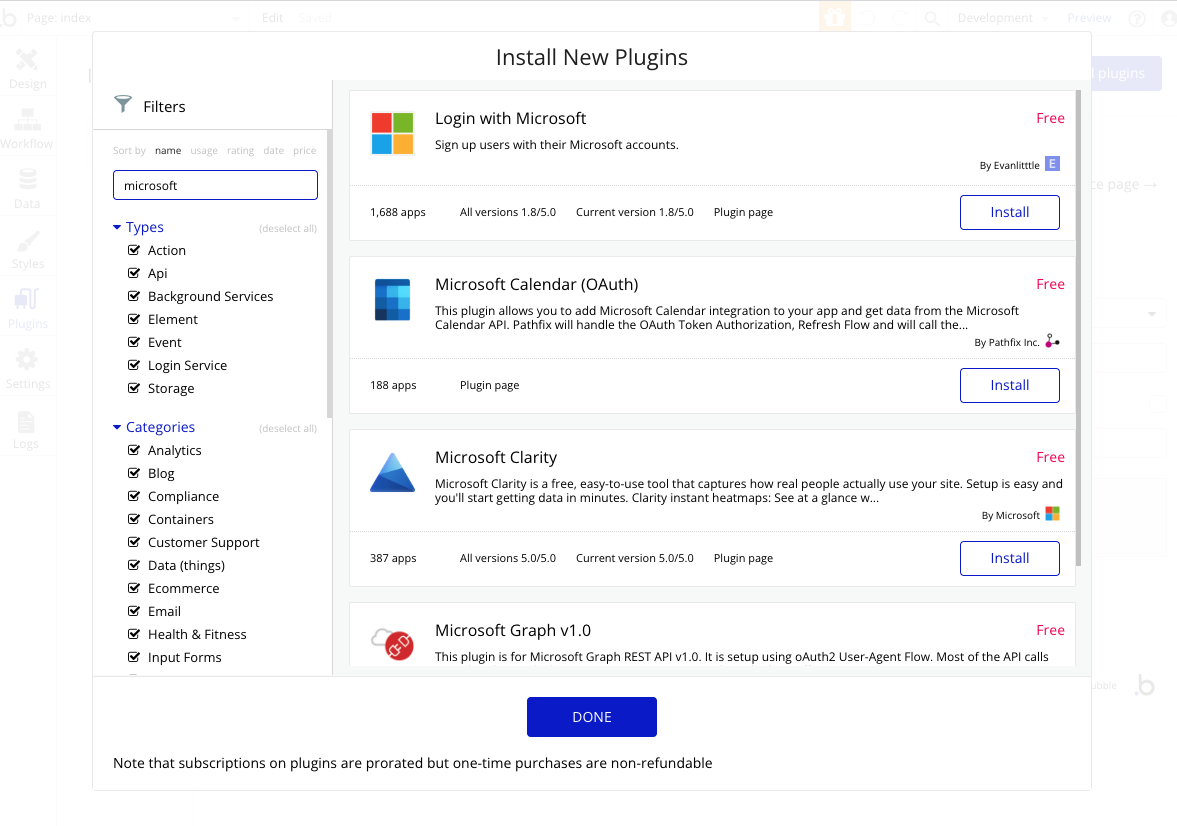Uncheck the Input Forms category
The image size is (1177, 826).
pyautogui.click(x=134, y=657)
